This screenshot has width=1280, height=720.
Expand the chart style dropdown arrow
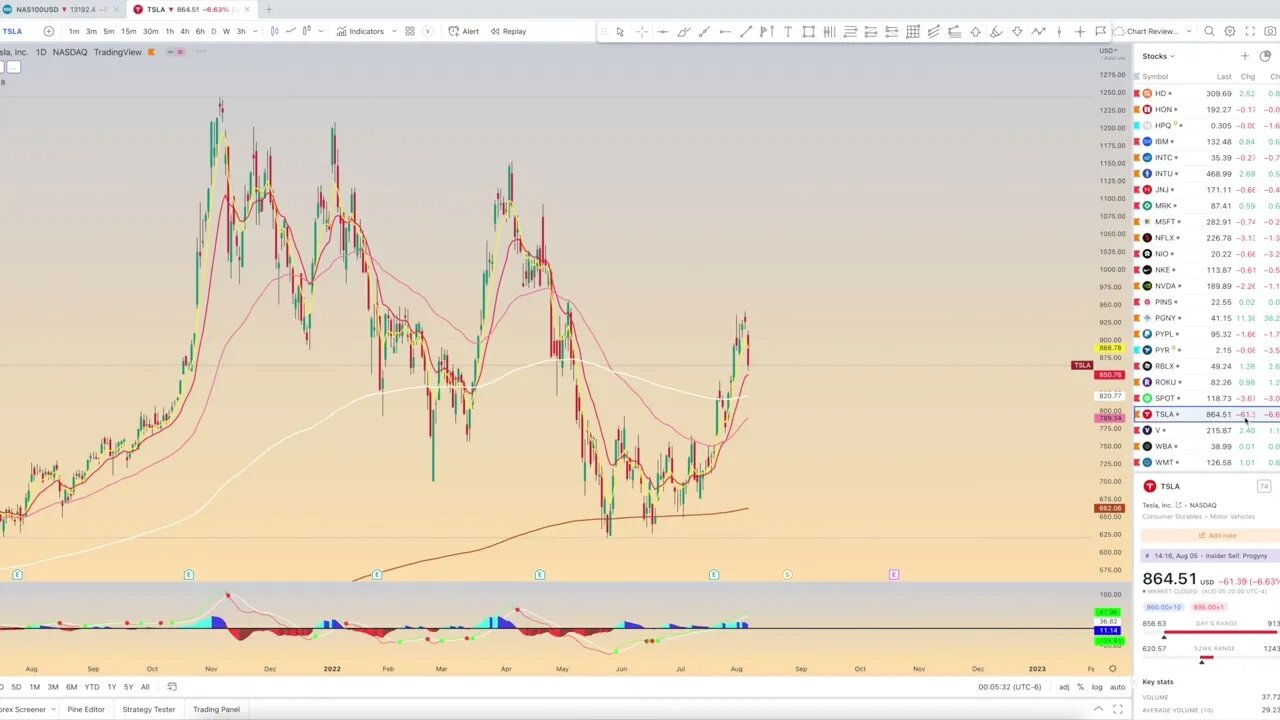tap(321, 31)
